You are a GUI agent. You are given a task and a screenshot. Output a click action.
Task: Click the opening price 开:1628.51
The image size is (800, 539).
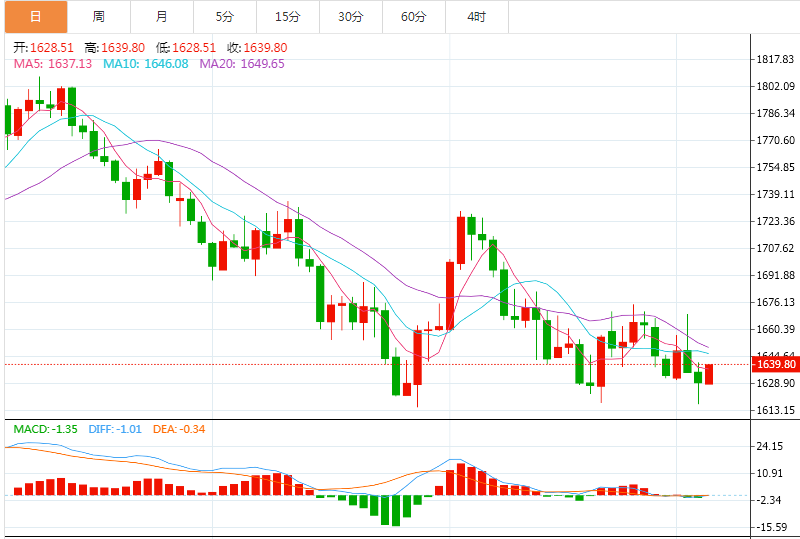coord(43,48)
